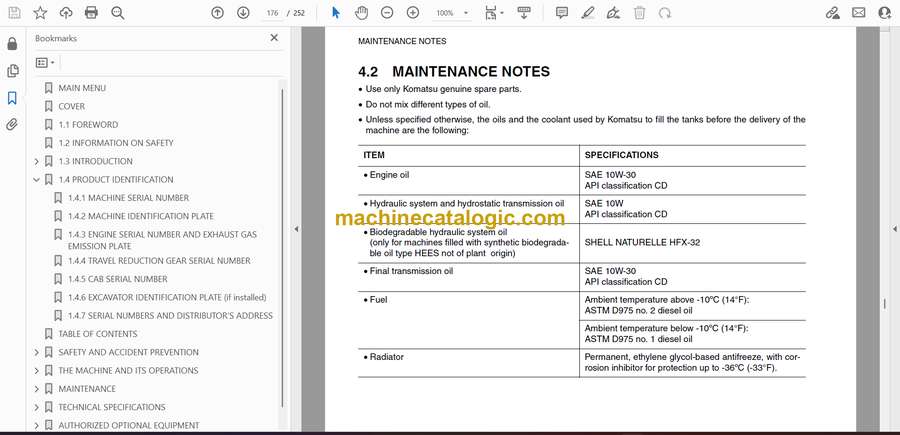Image resolution: width=900 pixels, height=435 pixels.
Task: Click the bookmarks panel vertical scrollbar
Action: (x=282, y=247)
